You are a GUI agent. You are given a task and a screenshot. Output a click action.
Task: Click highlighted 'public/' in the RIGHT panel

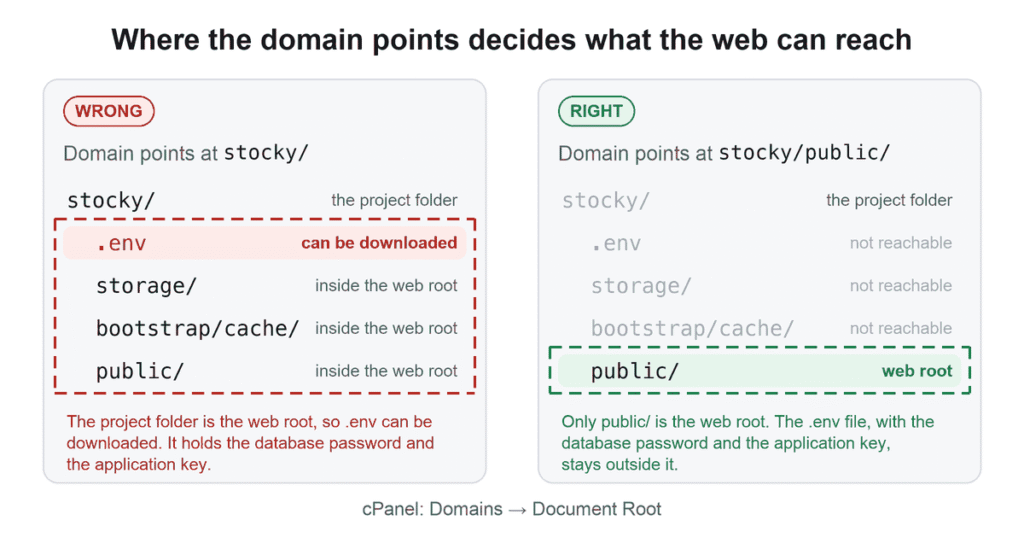pos(635,372)
